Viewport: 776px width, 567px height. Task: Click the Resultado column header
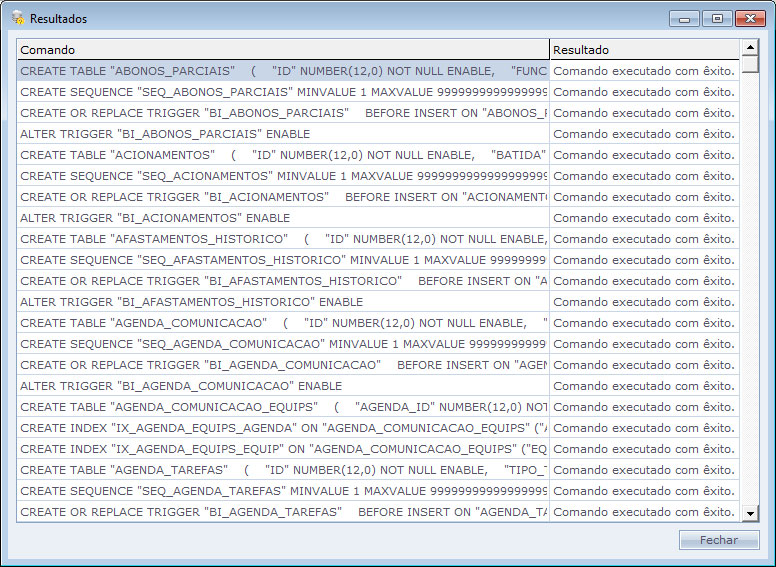tap(643, 49)
